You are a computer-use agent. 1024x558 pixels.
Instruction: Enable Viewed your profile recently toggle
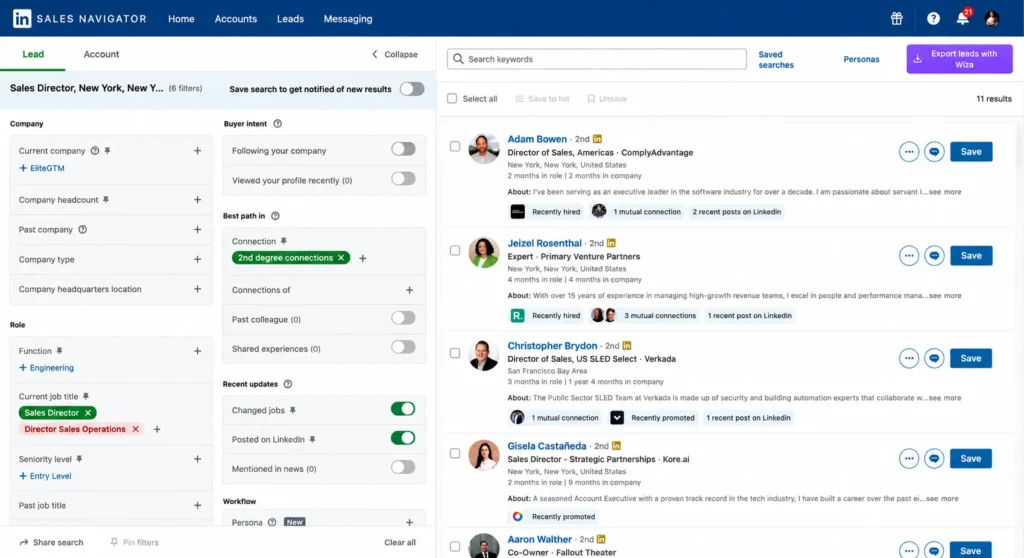click(x=403, y=179)
